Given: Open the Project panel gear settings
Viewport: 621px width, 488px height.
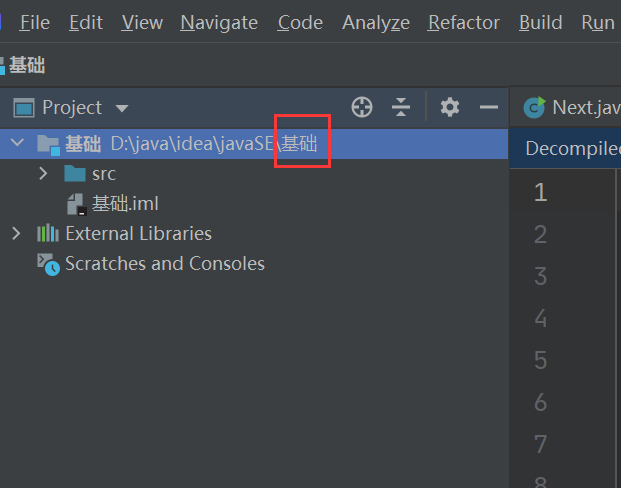Looking at the screenshot, I should (x=450, y=107).
